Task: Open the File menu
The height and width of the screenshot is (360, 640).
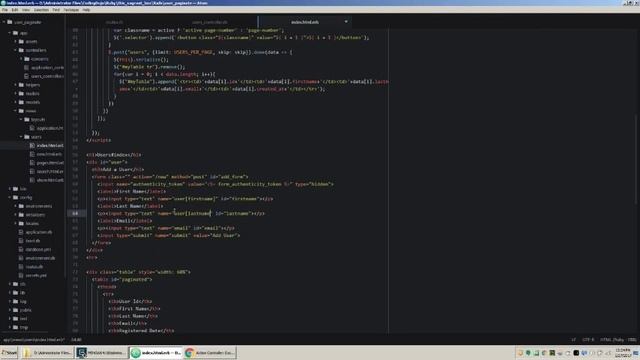Action: [x=5, y=10]
